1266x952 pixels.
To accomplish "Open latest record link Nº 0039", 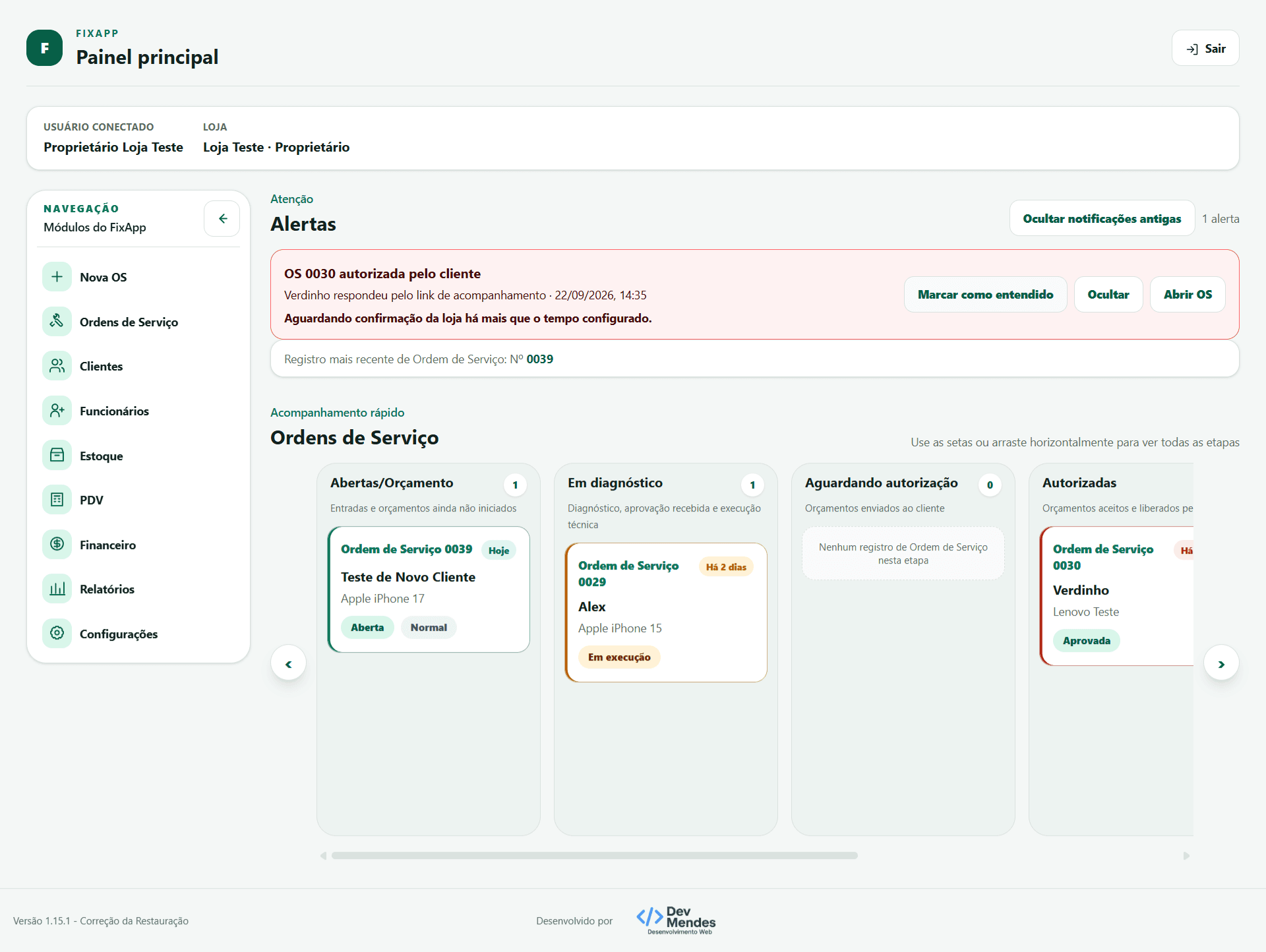I will click(x=539, y=359).
